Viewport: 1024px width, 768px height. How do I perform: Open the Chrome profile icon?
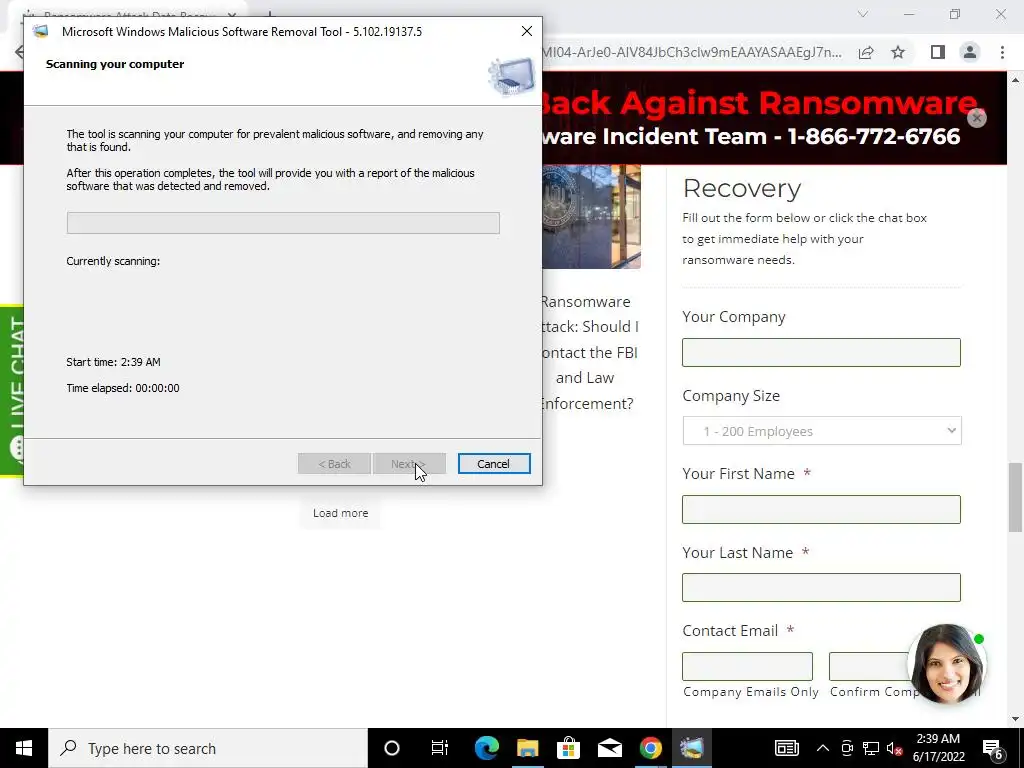[x=970, y=52]
